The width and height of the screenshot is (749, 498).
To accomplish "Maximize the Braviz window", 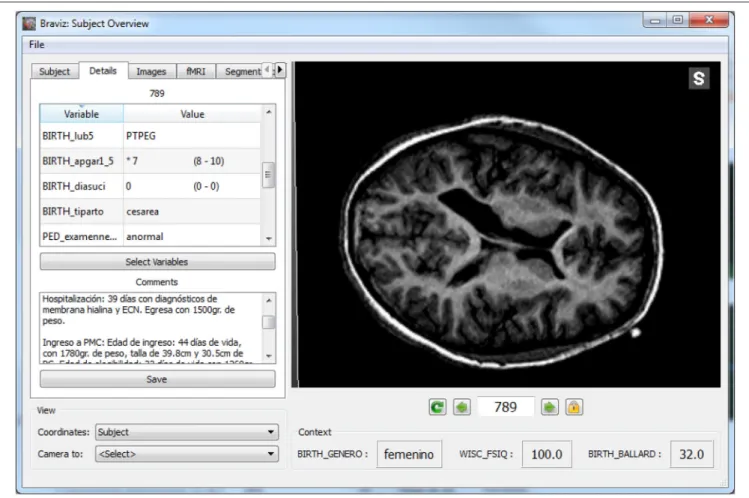I will pos(677,20).
